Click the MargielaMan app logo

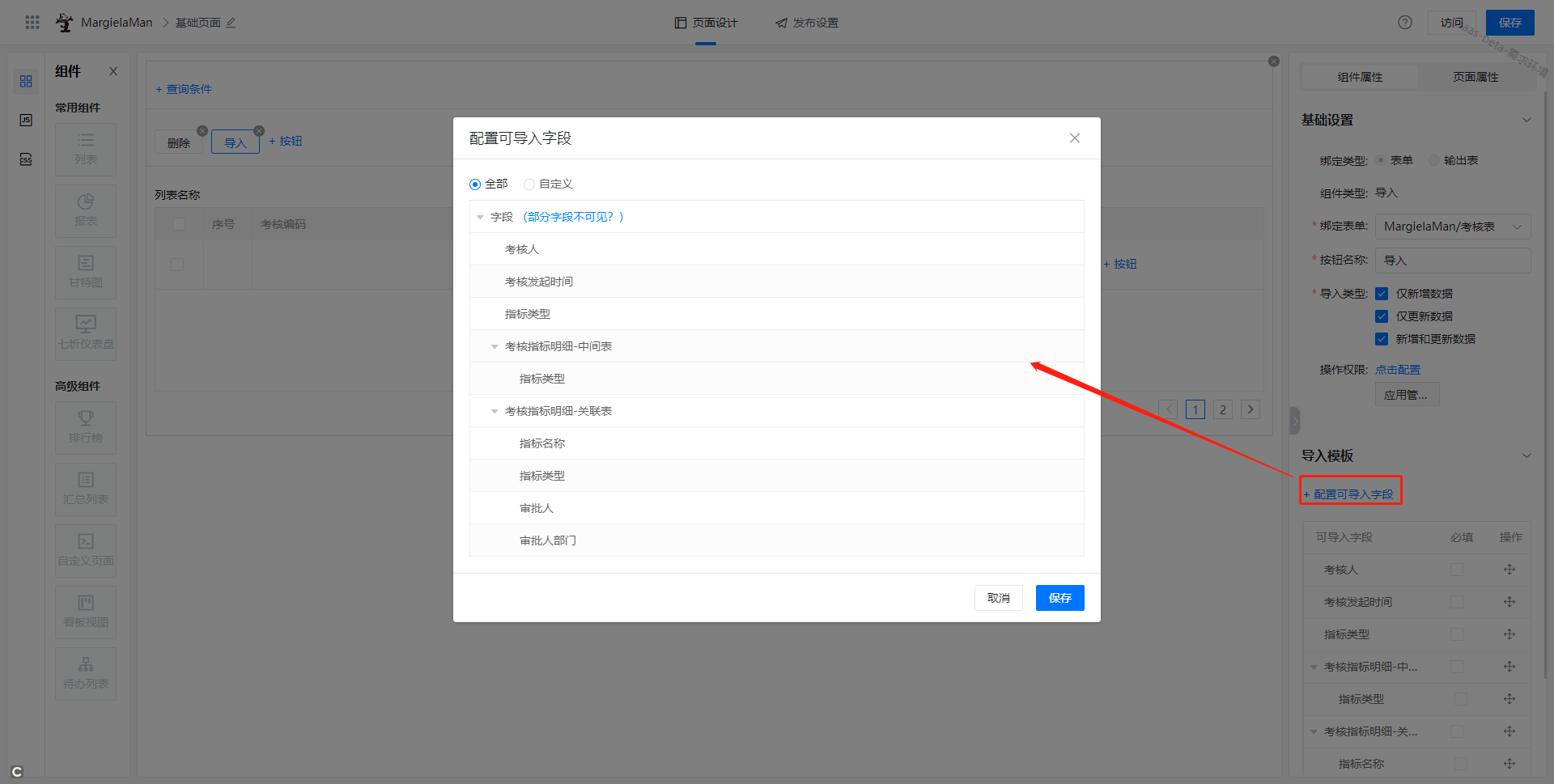64,23
